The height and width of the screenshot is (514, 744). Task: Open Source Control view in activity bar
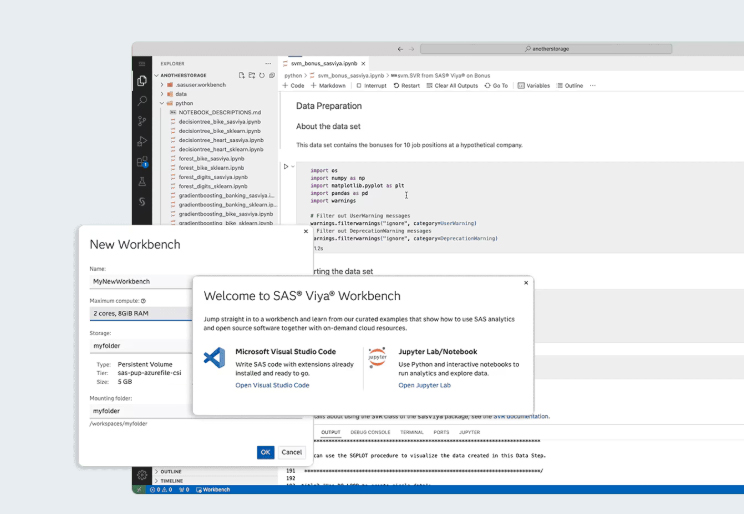pos(142,121)
